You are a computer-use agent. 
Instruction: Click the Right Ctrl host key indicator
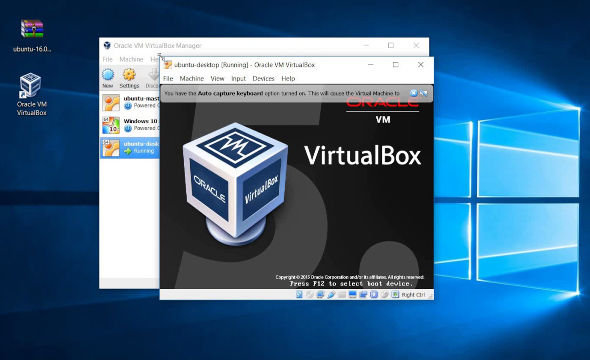[x=413, y=295]
